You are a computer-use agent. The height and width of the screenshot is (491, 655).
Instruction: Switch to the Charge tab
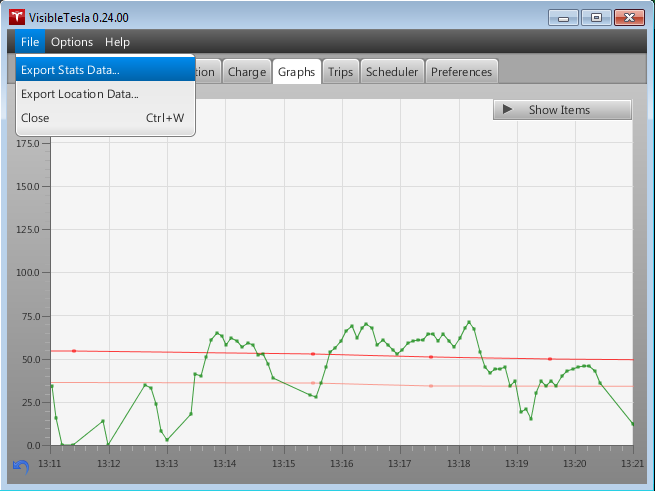[x=247, y=72]
